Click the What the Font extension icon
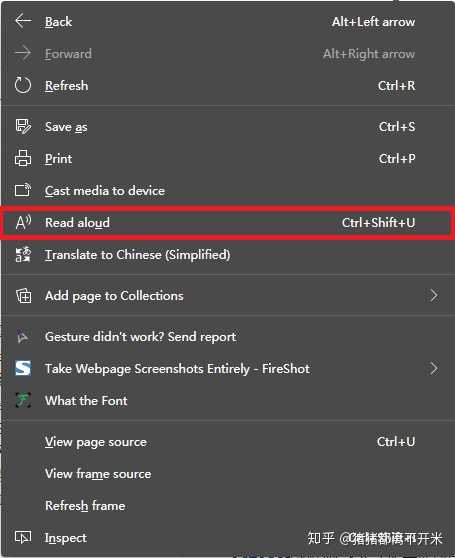The image size is (455, 558). 23,400
